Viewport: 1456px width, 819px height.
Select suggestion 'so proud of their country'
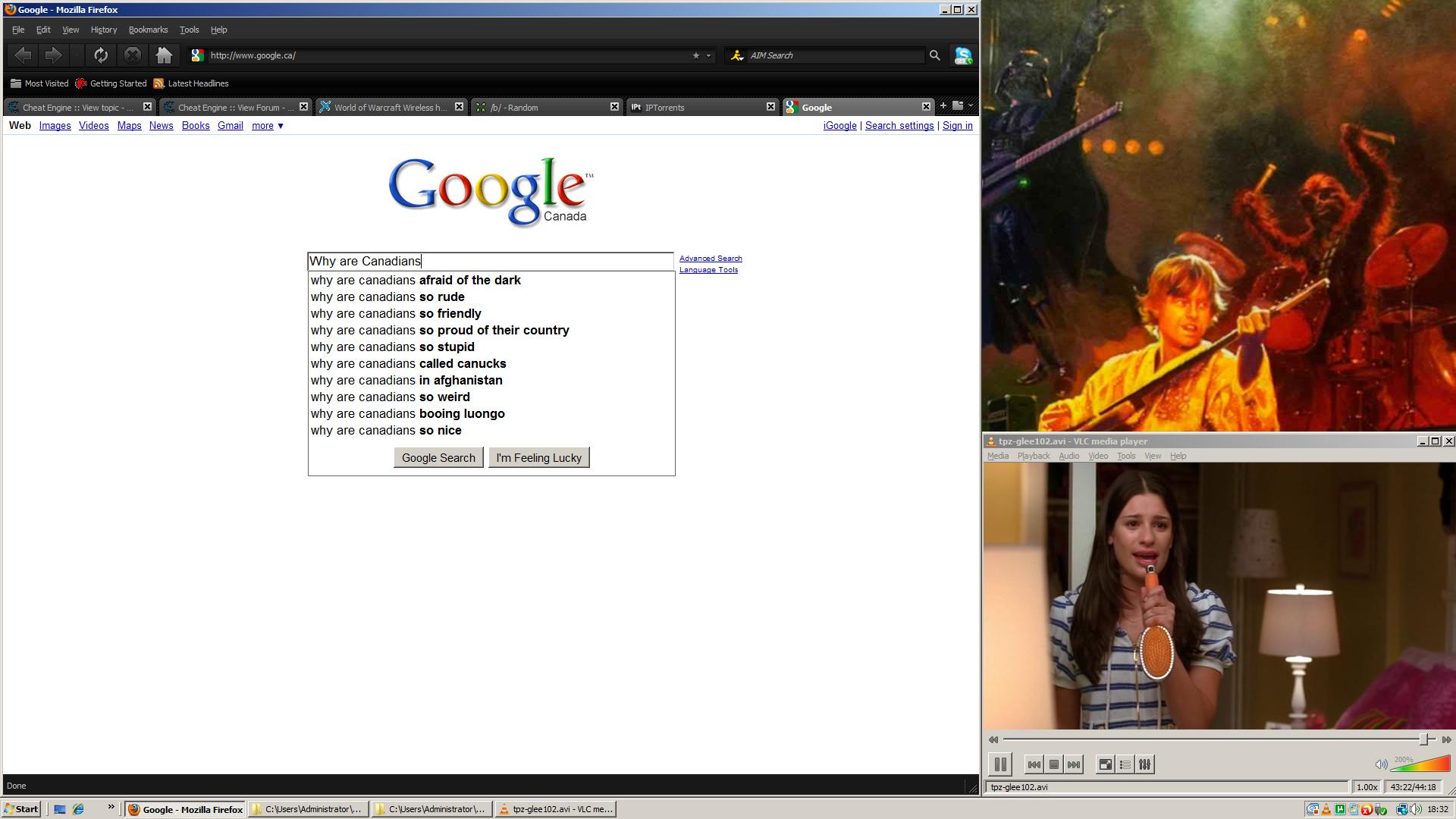pos(491,331)
